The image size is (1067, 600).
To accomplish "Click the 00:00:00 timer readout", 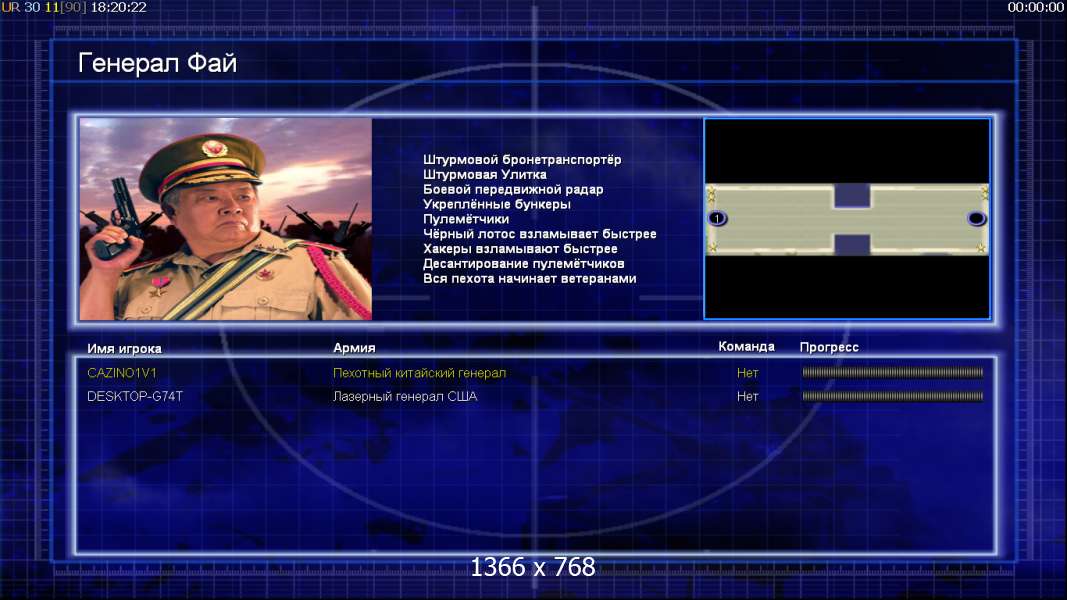I will pyautogui.click(x=1036, y=7).
